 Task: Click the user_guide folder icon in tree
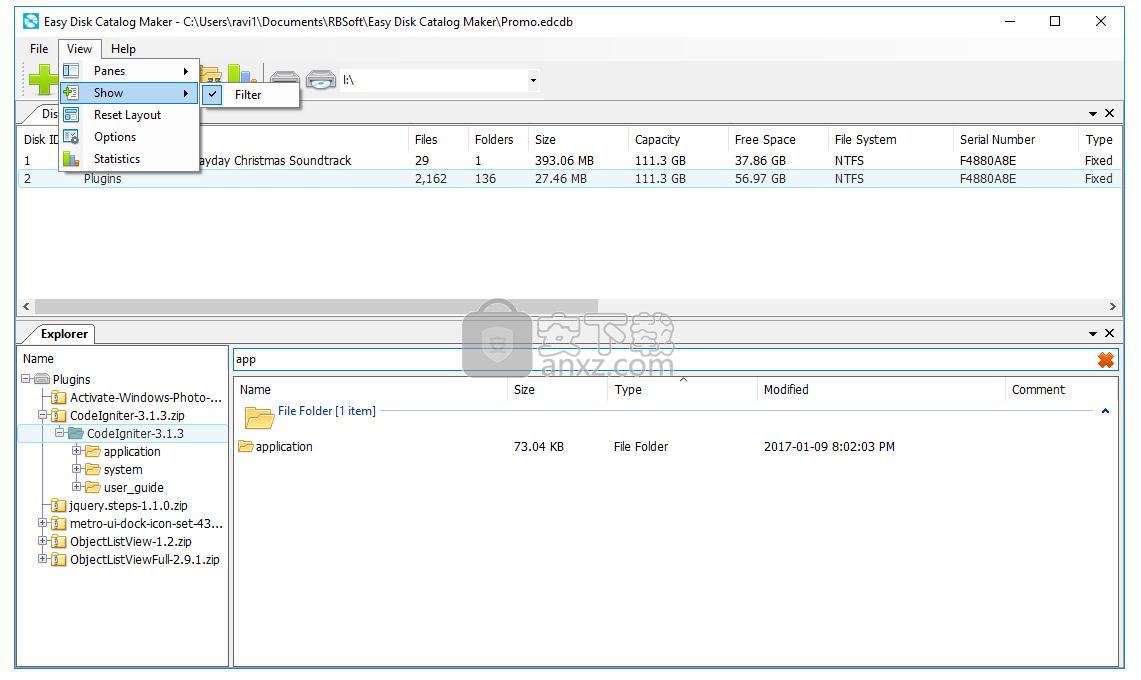pyautogui.click(x=92, y=488)
